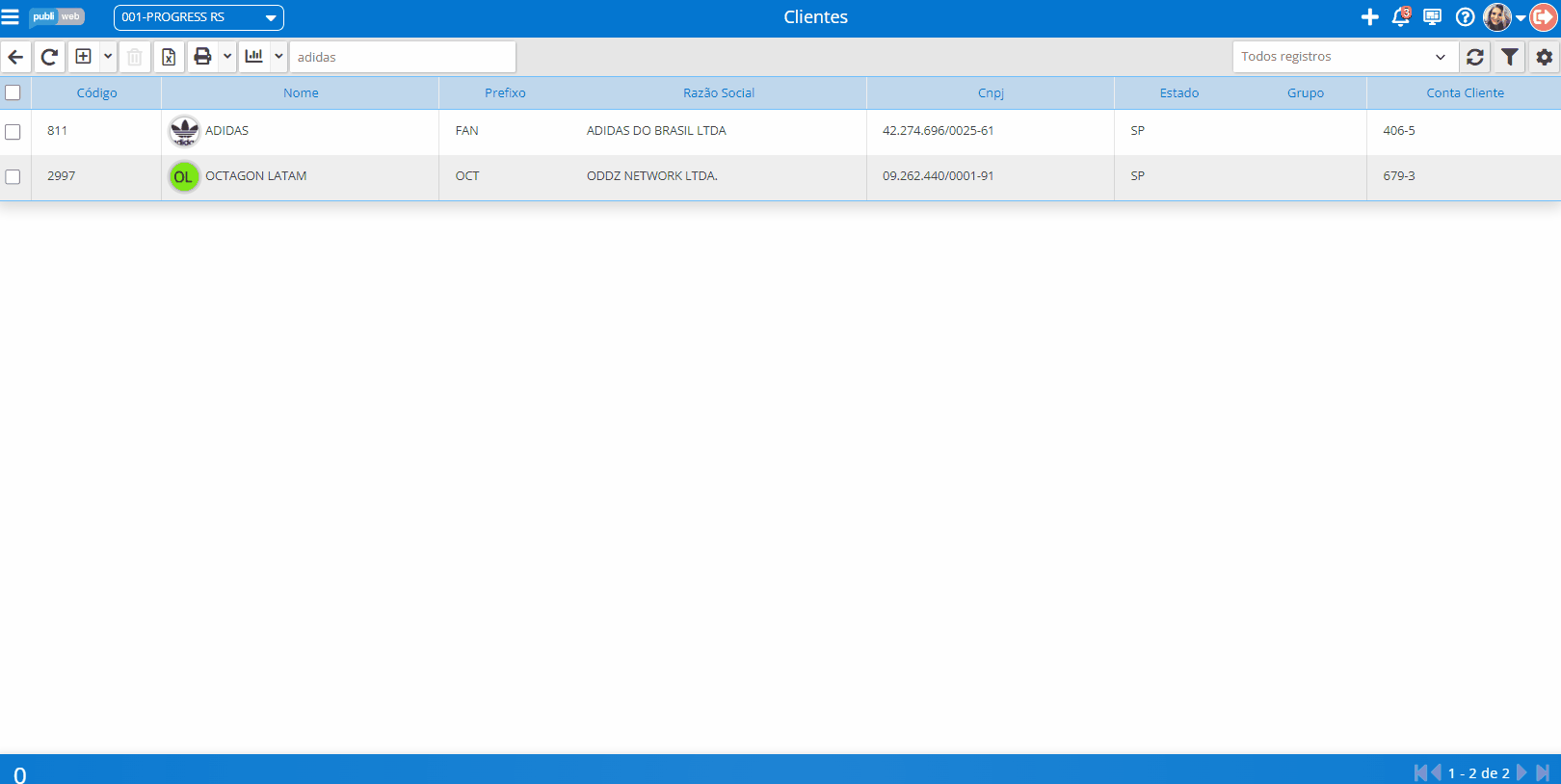Open the 001-PROGRESS RS company dropdown
The height and width of the screenshot is (784, 1561).
point(198,17)
